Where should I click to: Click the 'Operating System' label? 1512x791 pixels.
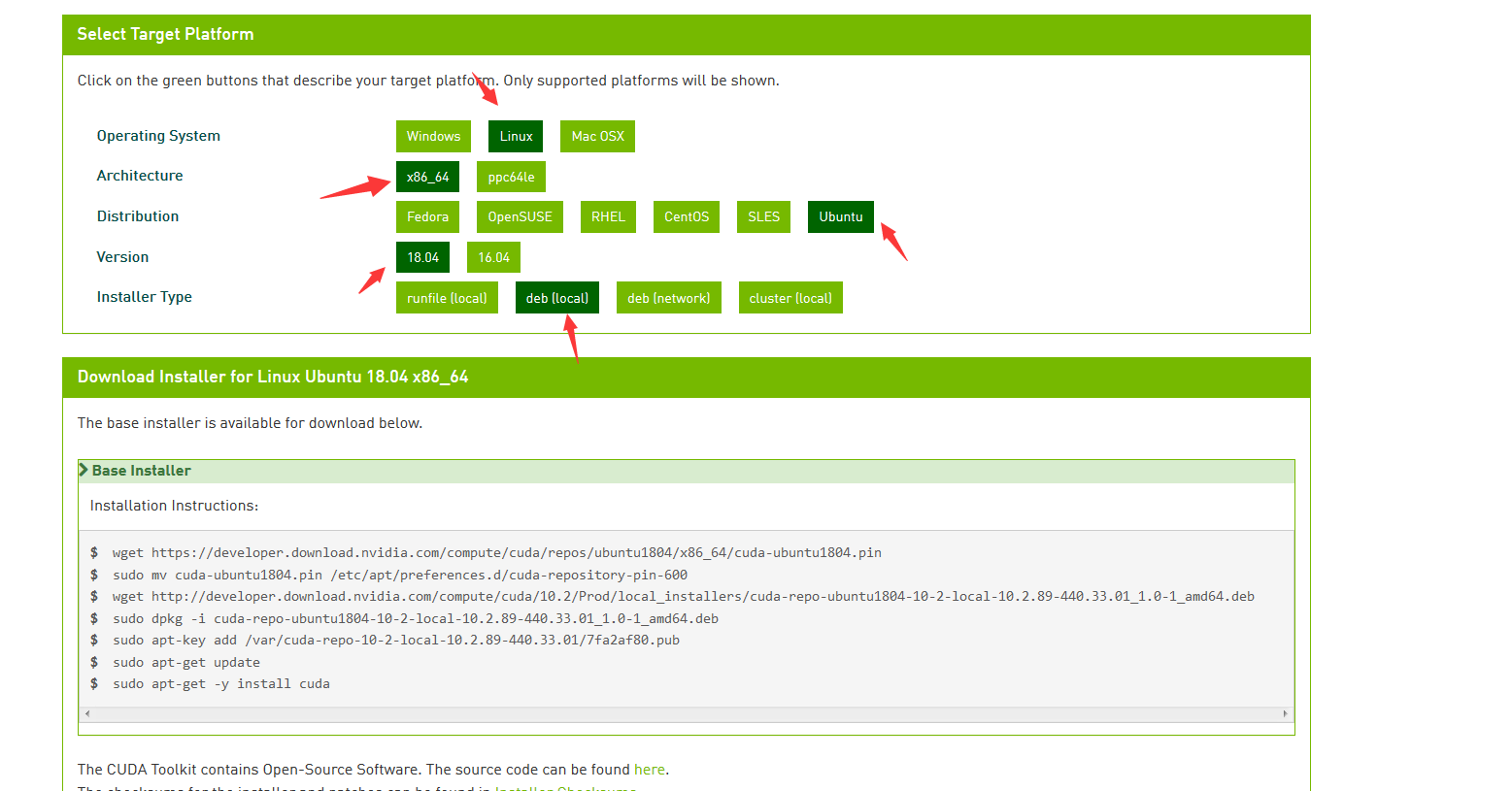158,136
